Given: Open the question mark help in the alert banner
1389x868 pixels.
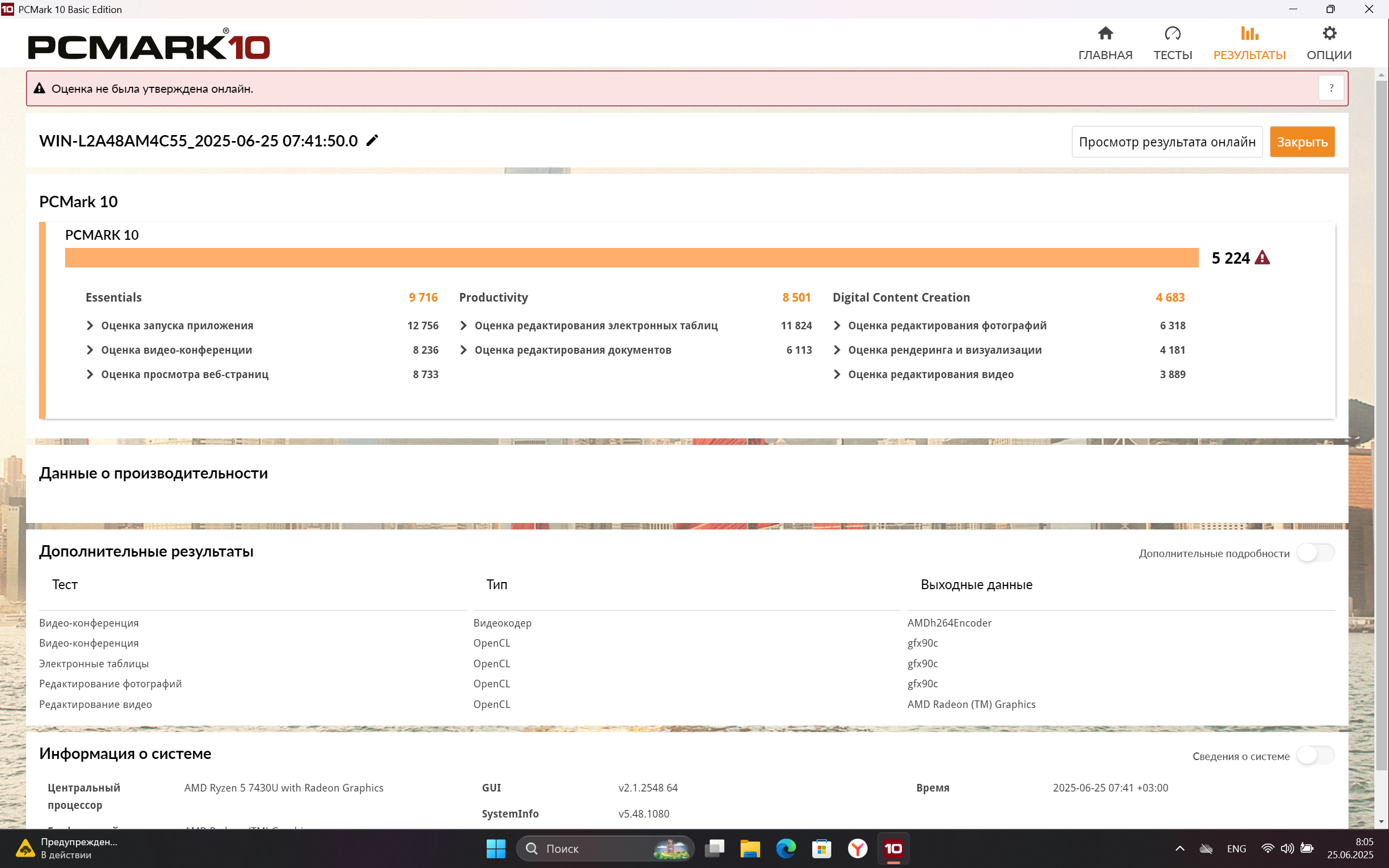Looking at the screenshot, I should click(1331, 88).
